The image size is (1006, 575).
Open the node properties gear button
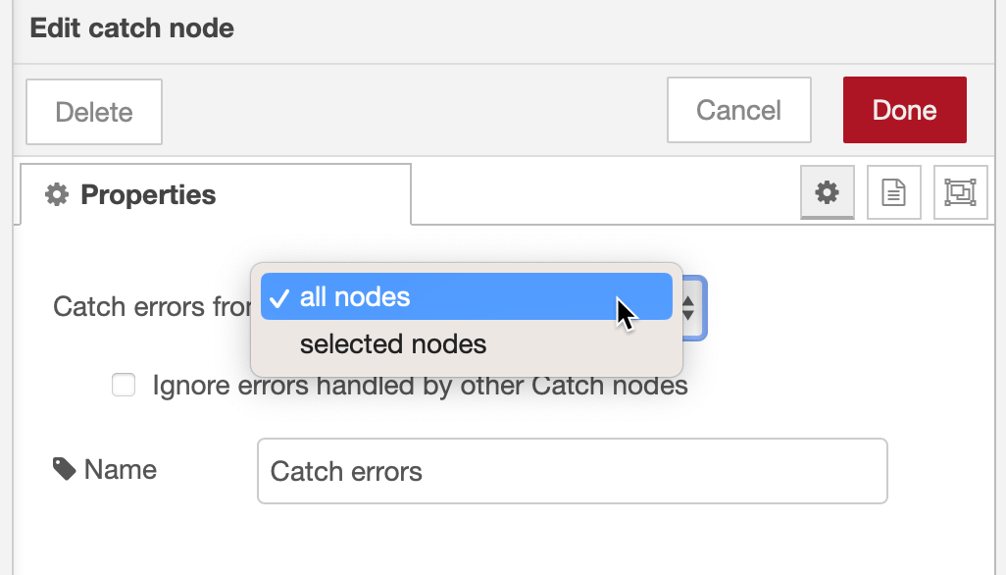tap(827, 193)
